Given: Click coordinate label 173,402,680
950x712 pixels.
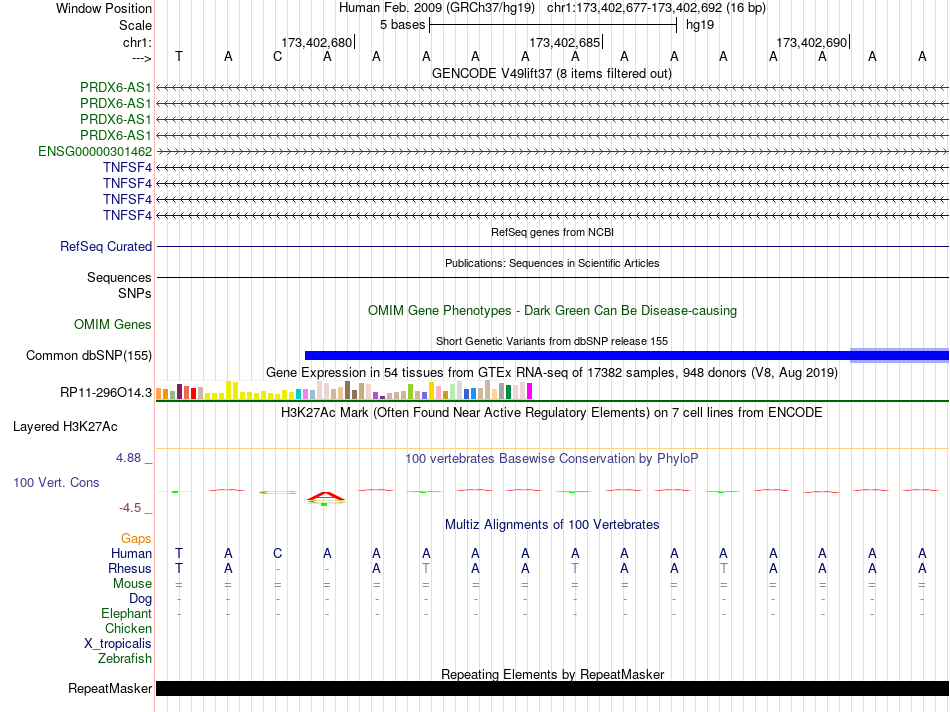Looking at the screenshot, I should click(316, 42).
